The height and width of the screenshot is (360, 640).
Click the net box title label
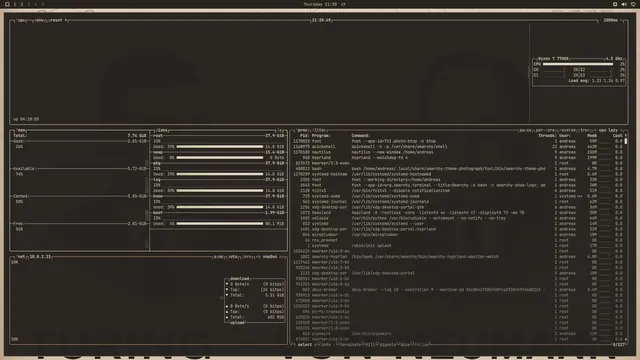[21, 257]
